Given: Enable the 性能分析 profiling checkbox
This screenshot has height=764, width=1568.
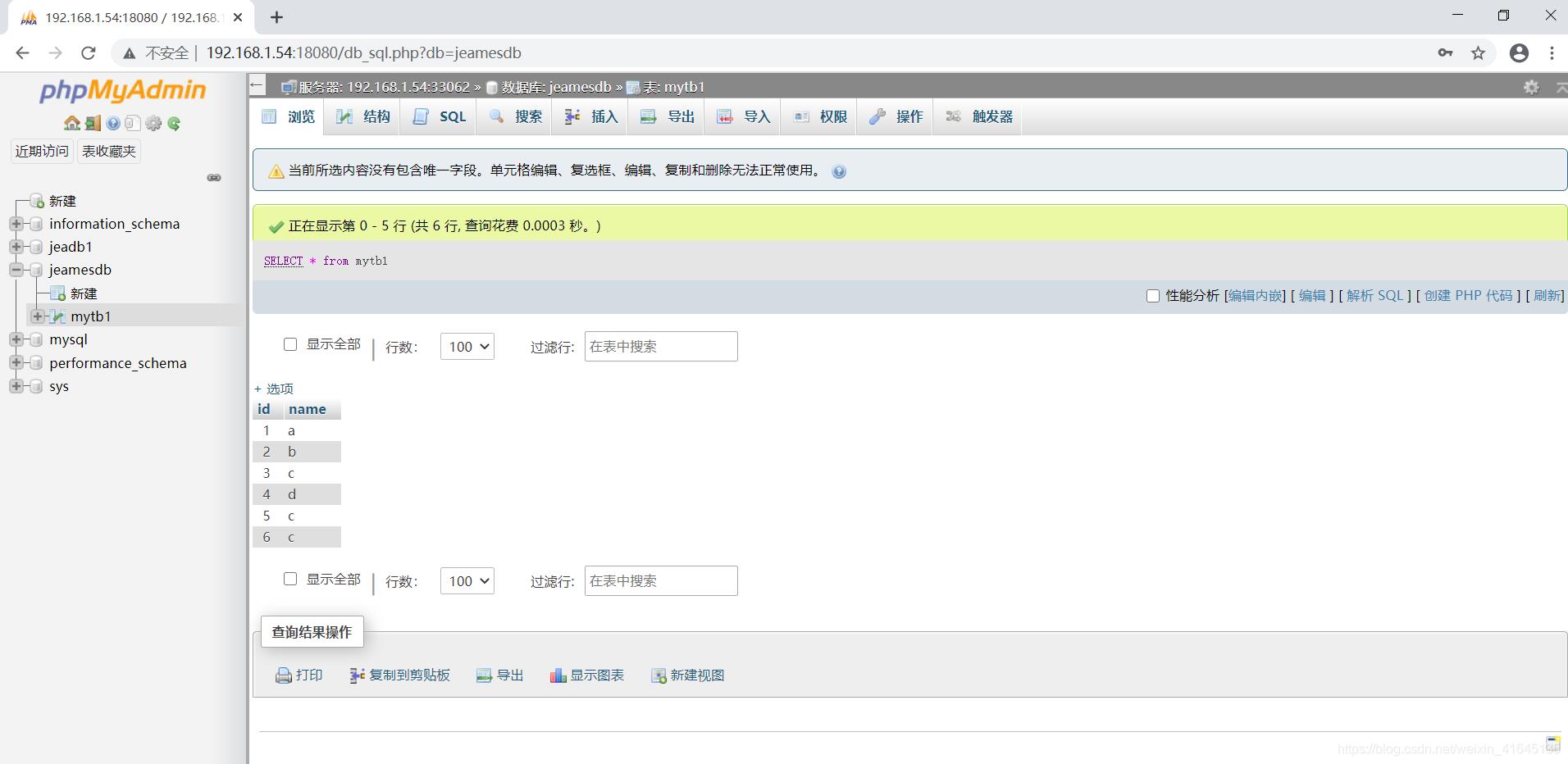Looking at the screenshot, I should pyautogui.click(x=1153, y=296).
